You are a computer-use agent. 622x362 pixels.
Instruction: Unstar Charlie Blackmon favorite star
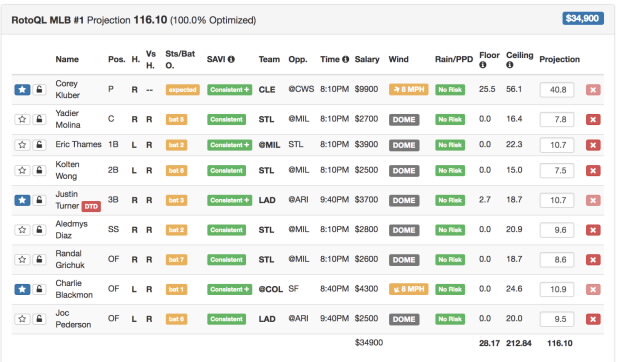click(22, 289)
